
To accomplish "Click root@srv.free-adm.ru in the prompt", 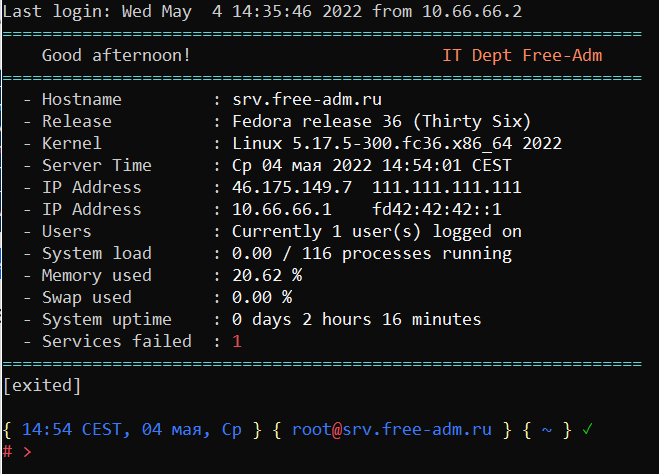I will [391, 430].
